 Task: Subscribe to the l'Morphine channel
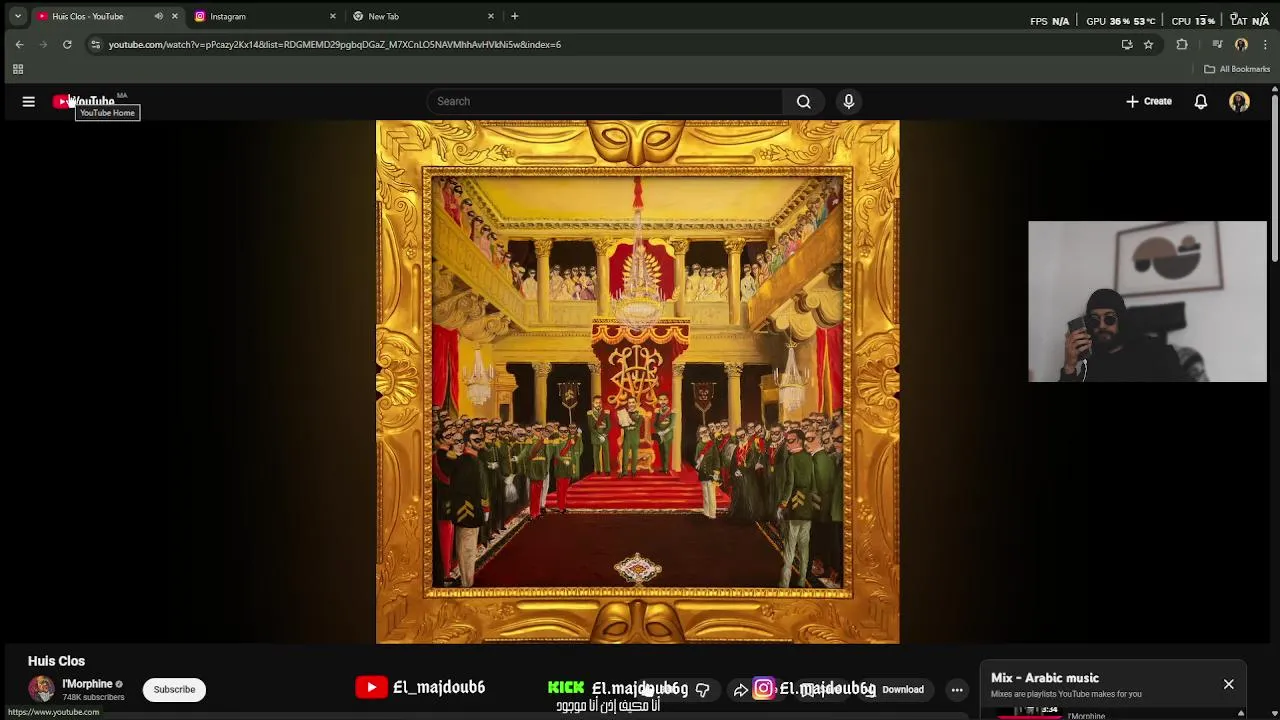[174, 689]
